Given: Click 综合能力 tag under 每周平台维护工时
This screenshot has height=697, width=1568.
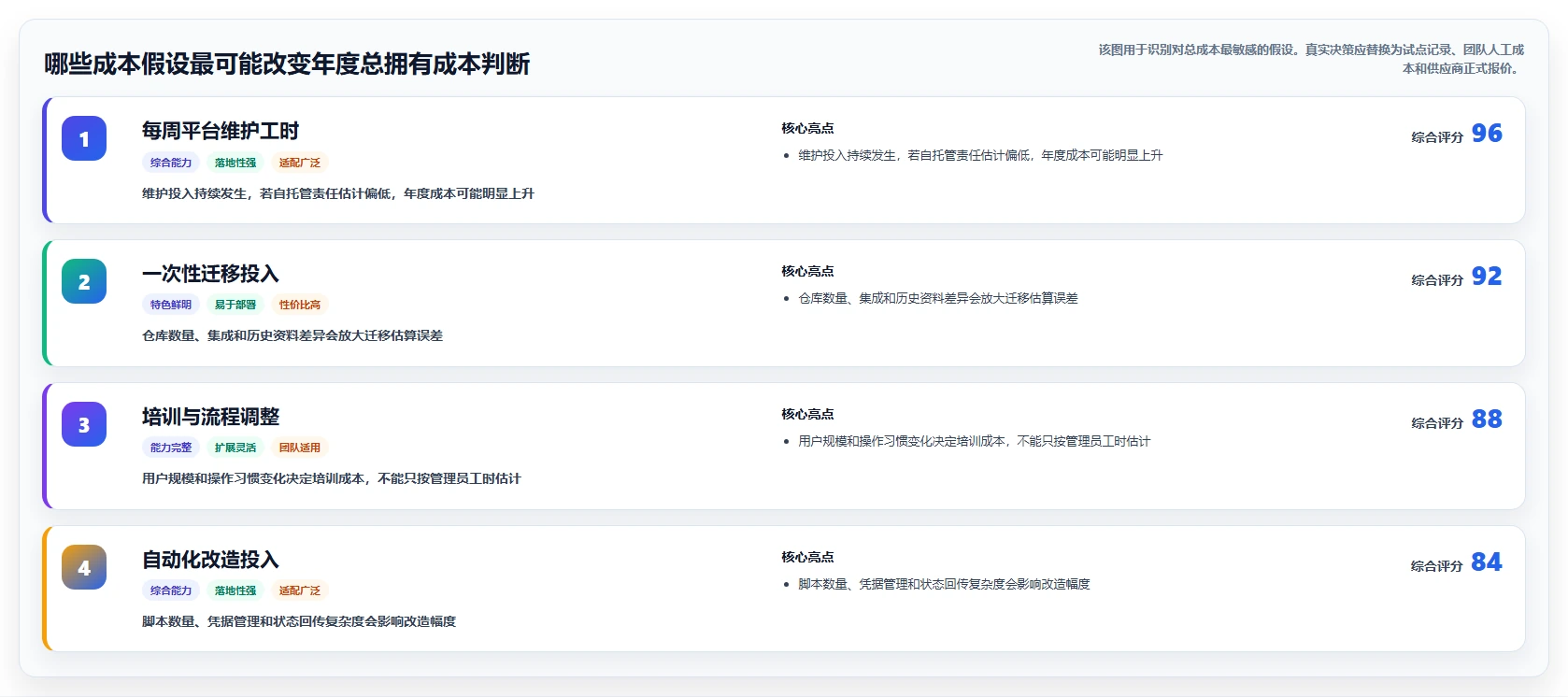Looking at the screenshot, I should 171,163.
